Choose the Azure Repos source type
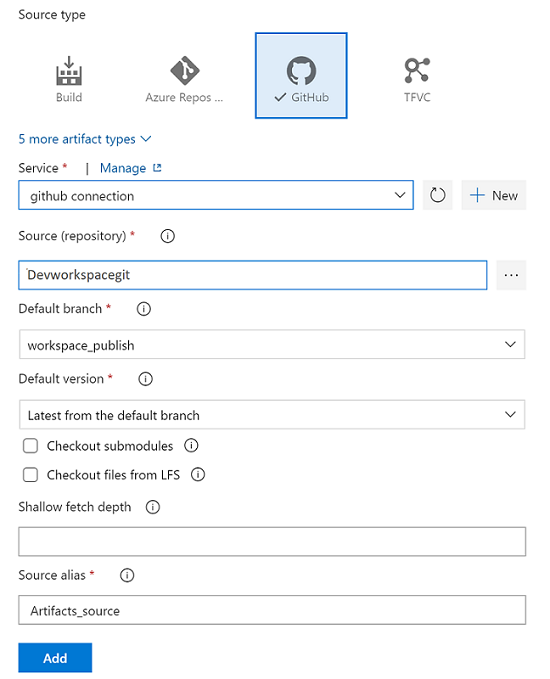 (184, 79)
